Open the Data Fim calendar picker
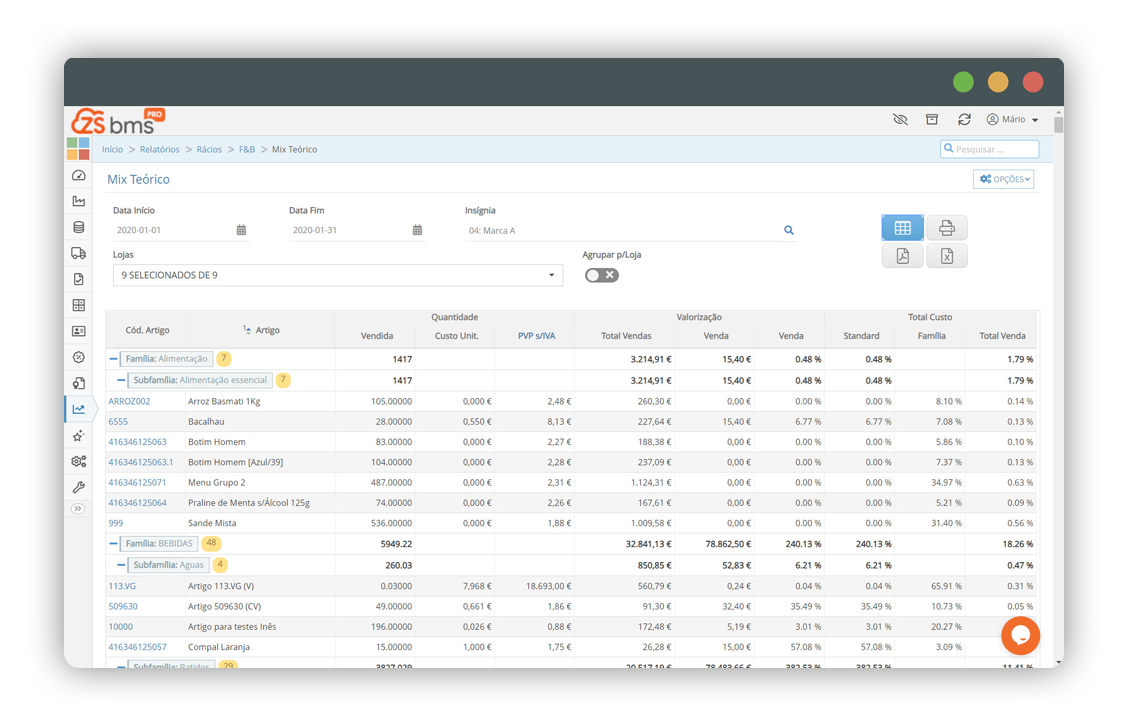Viewport: 1128px width, 726px height. [x=417, y=230]
